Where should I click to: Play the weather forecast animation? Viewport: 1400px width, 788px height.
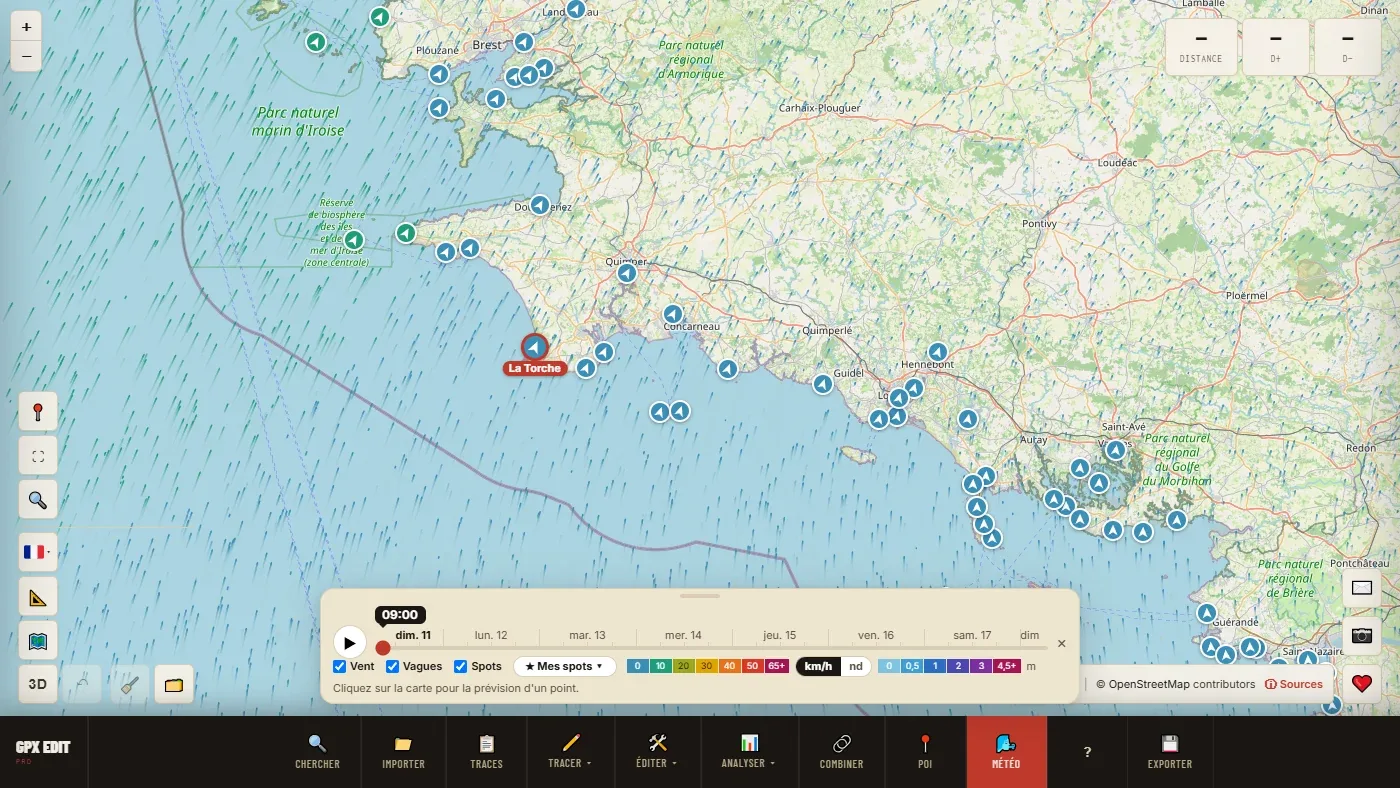tap(349, 642)
